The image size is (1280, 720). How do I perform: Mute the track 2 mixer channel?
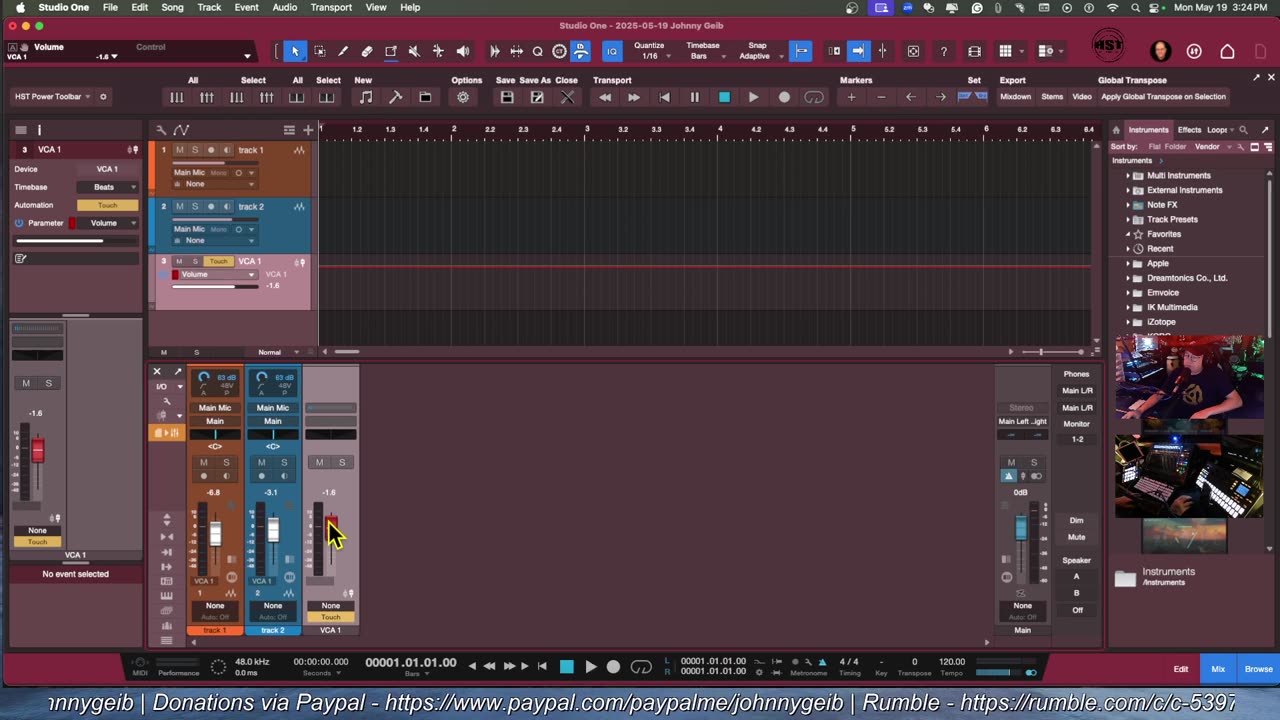coord(261,462)
